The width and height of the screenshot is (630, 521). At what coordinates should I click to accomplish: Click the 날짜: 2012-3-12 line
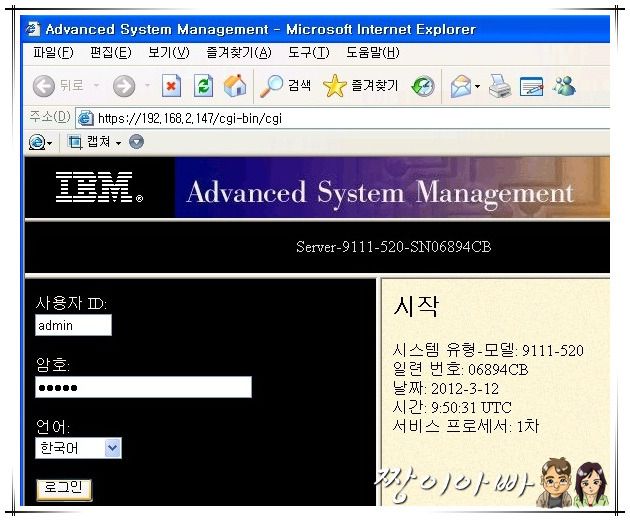[446, 388]
